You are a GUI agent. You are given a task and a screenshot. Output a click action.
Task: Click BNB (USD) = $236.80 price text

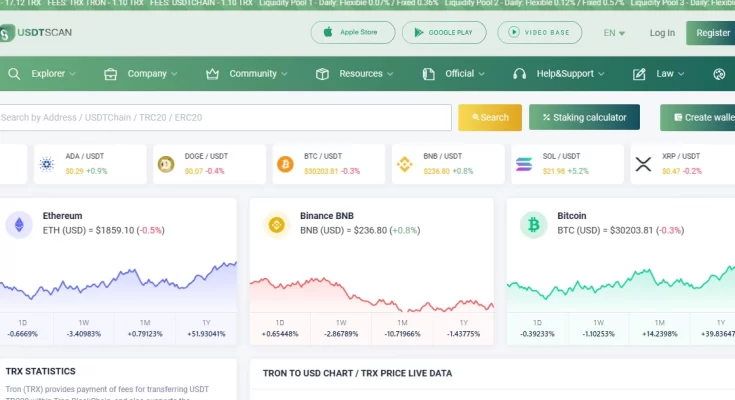(x=360, y=230)
